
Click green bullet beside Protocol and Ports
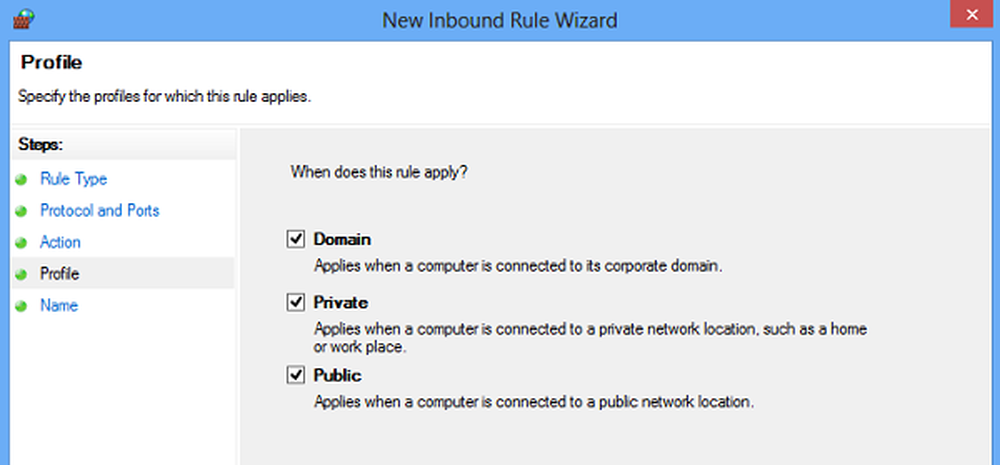point(22,211)
